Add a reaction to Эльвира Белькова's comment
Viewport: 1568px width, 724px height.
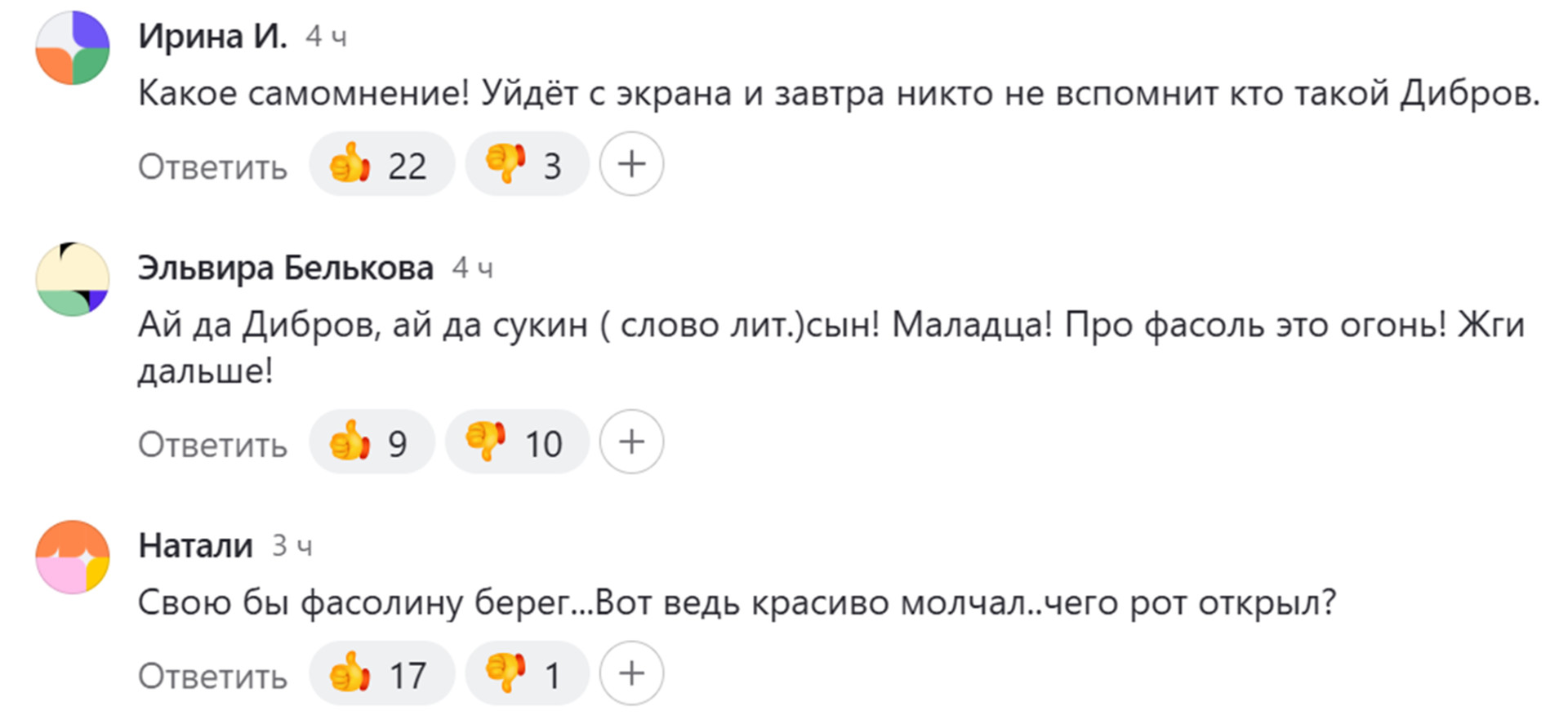[631, 442]
